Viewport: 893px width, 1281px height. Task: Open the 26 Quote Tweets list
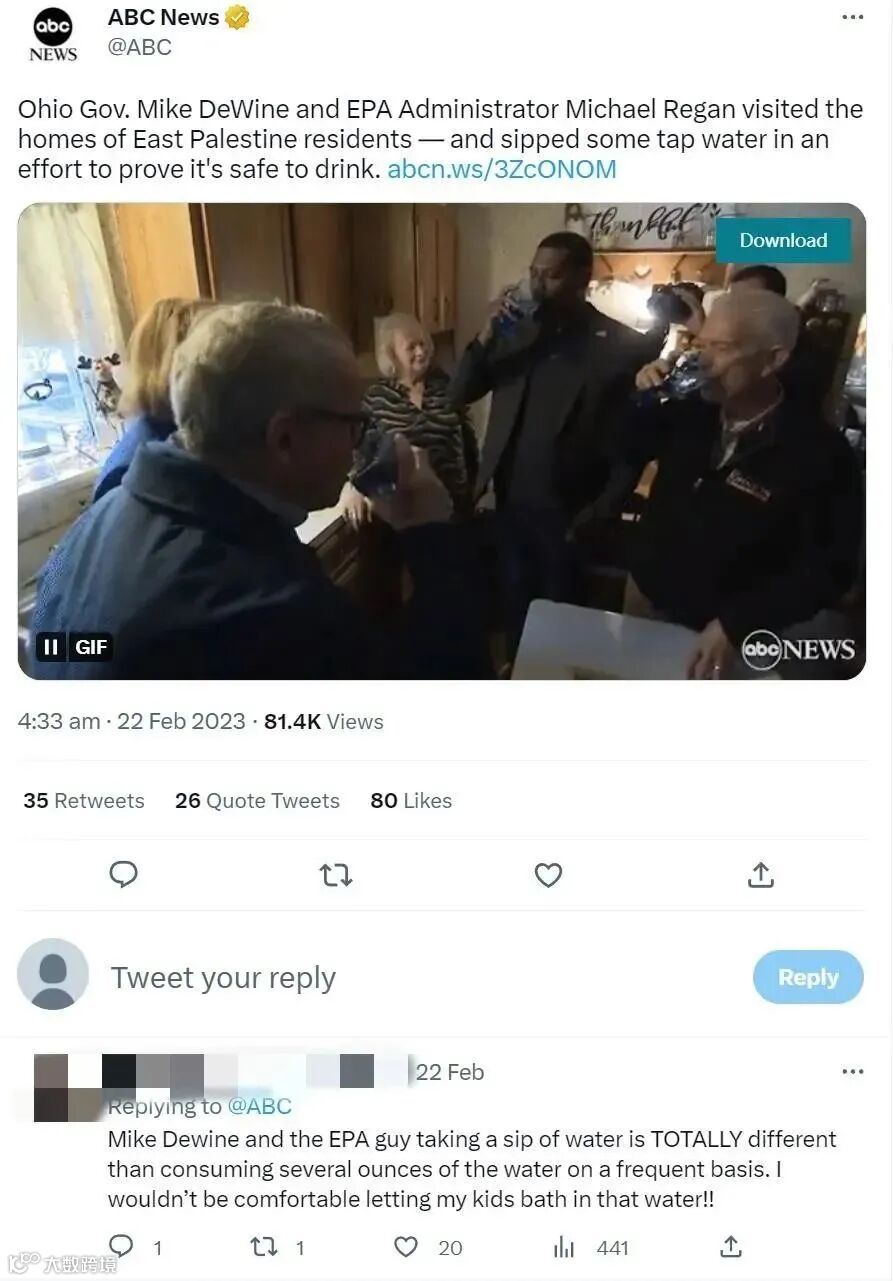(257, 801)
